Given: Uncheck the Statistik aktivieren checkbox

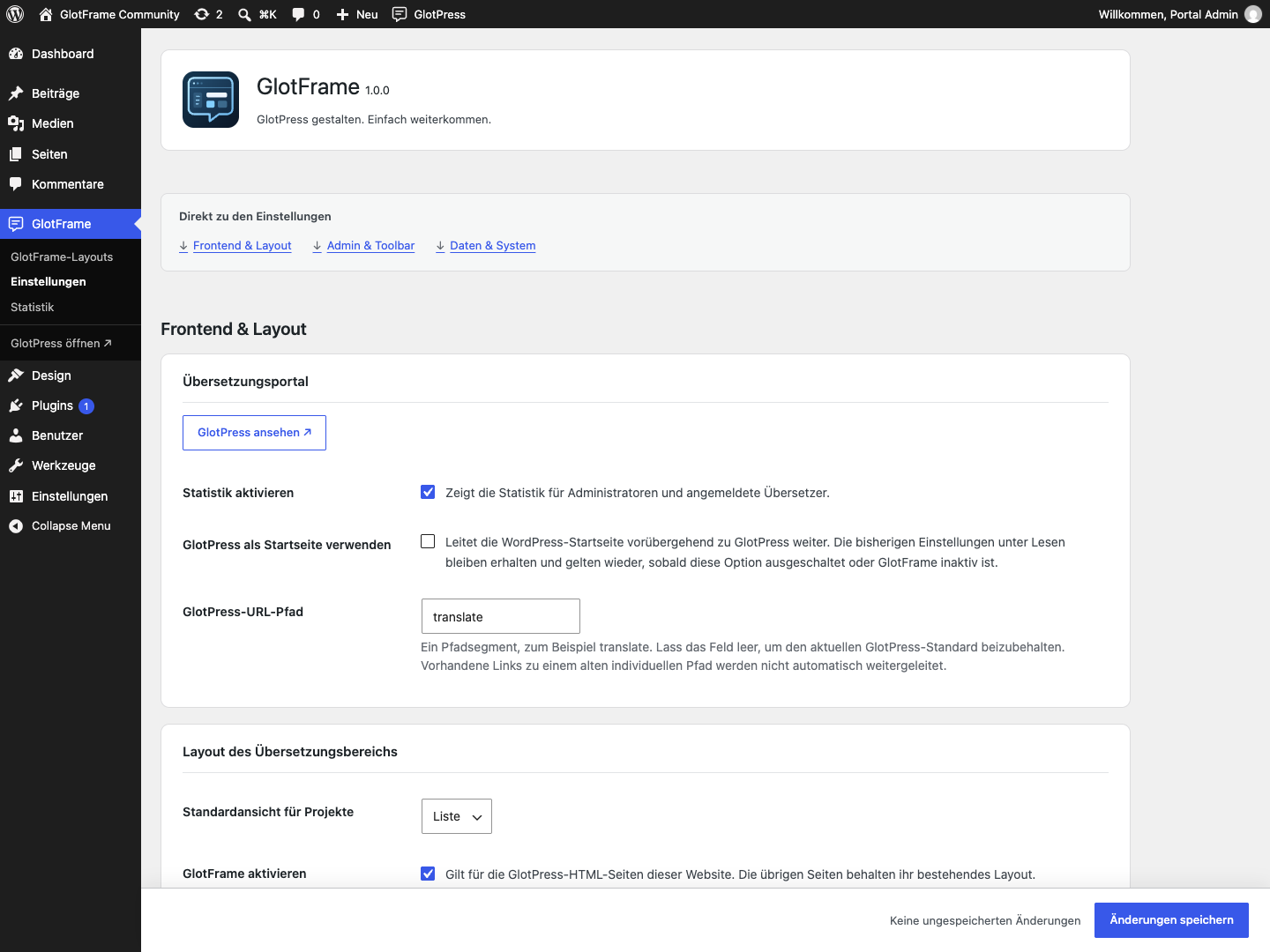Looking at the screenshot, I should pyautogui.click(x=428, y=492).
